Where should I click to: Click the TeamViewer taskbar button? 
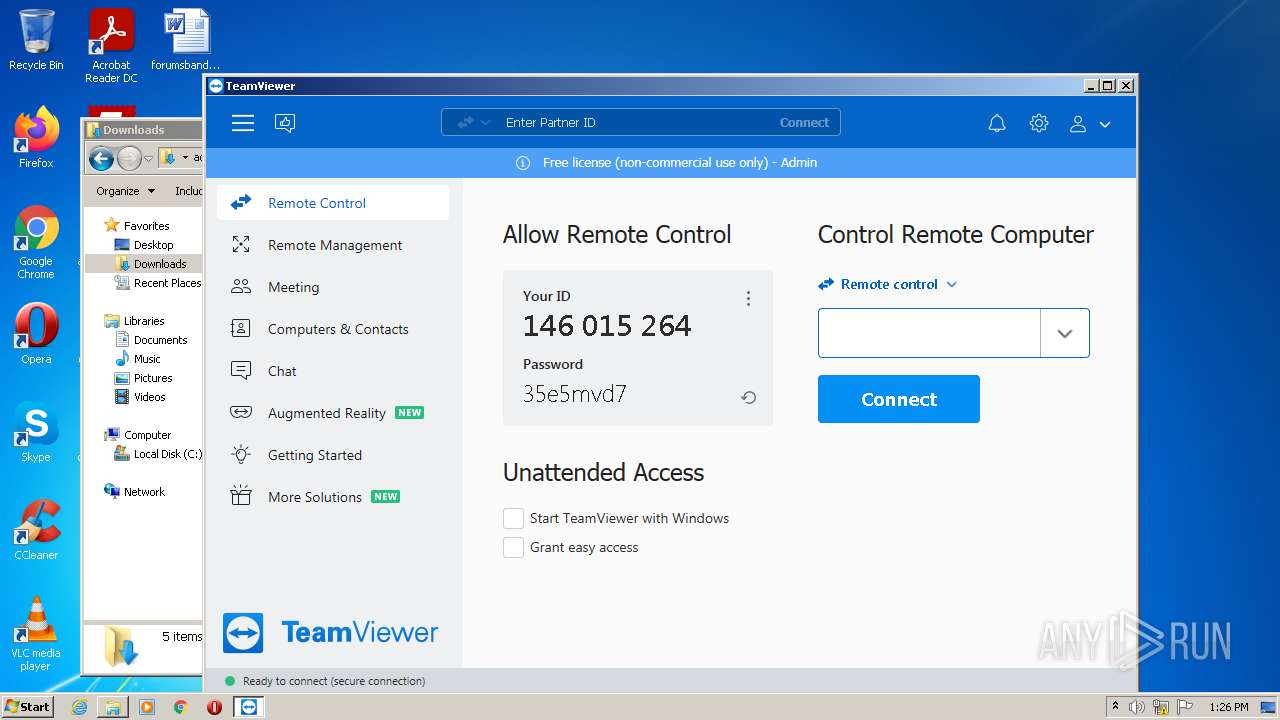pos(249,707)
